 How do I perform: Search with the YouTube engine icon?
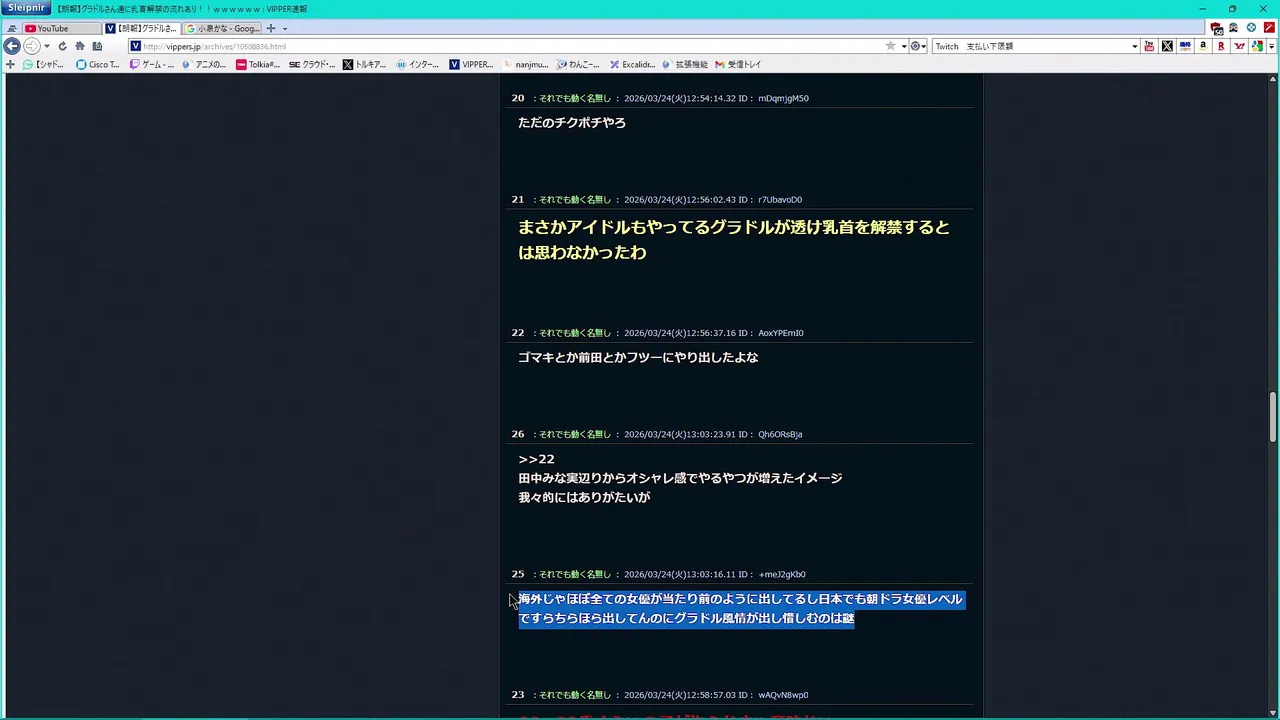pyautogui.click(x=1149, y=46)
